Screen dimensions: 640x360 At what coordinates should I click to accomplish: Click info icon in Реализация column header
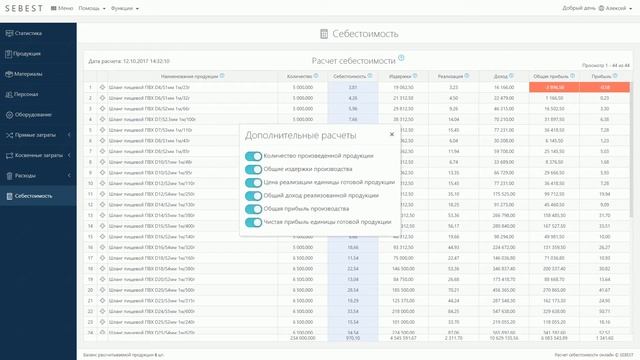[x=467, y=76]
